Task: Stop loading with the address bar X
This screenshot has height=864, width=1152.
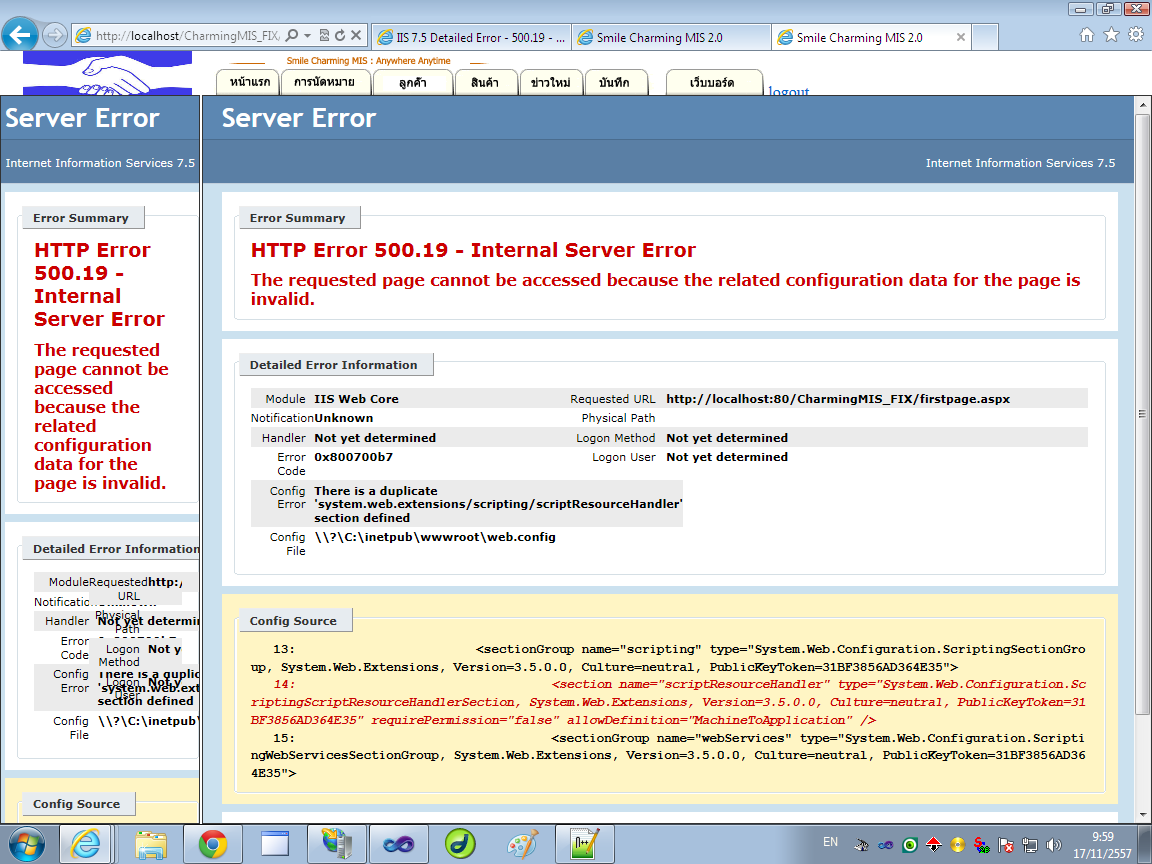Action: click(356, 35)
